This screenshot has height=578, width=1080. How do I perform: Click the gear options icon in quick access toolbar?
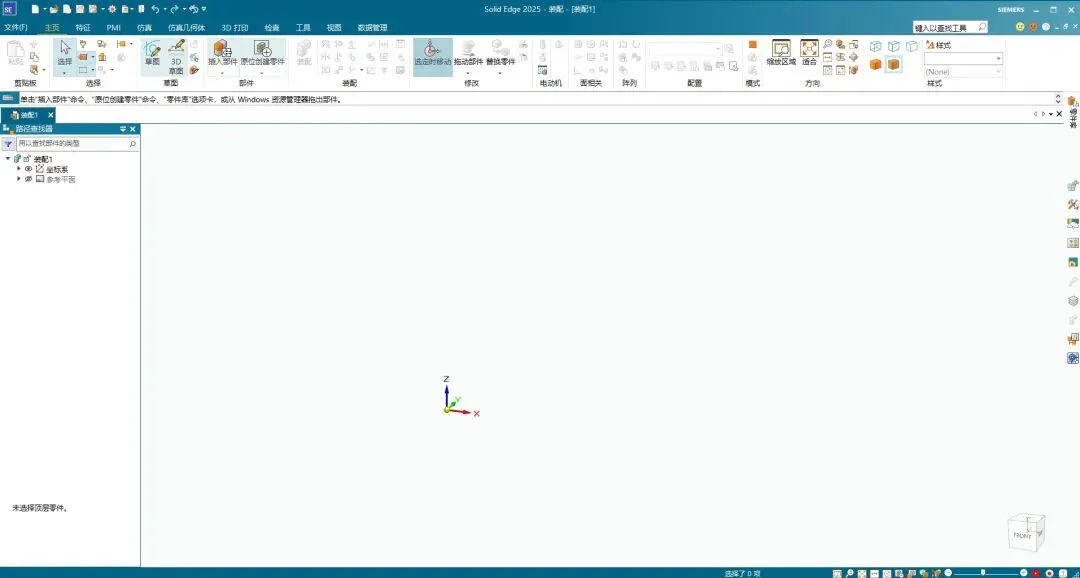click(x=112, y=9)
